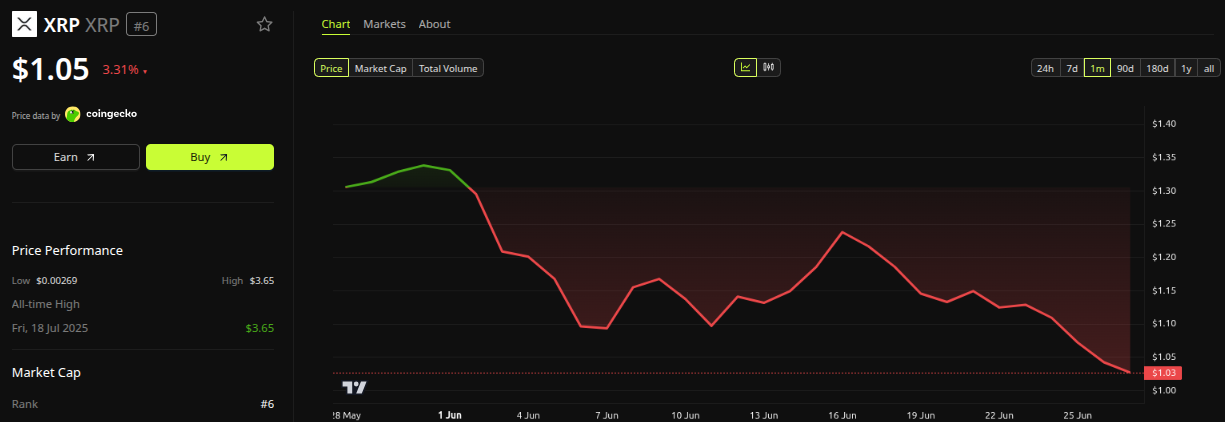Add XRP to favorites with star icon
Image resolution: width=1225 pixels, height=422 pixels.
coord(264,24)
